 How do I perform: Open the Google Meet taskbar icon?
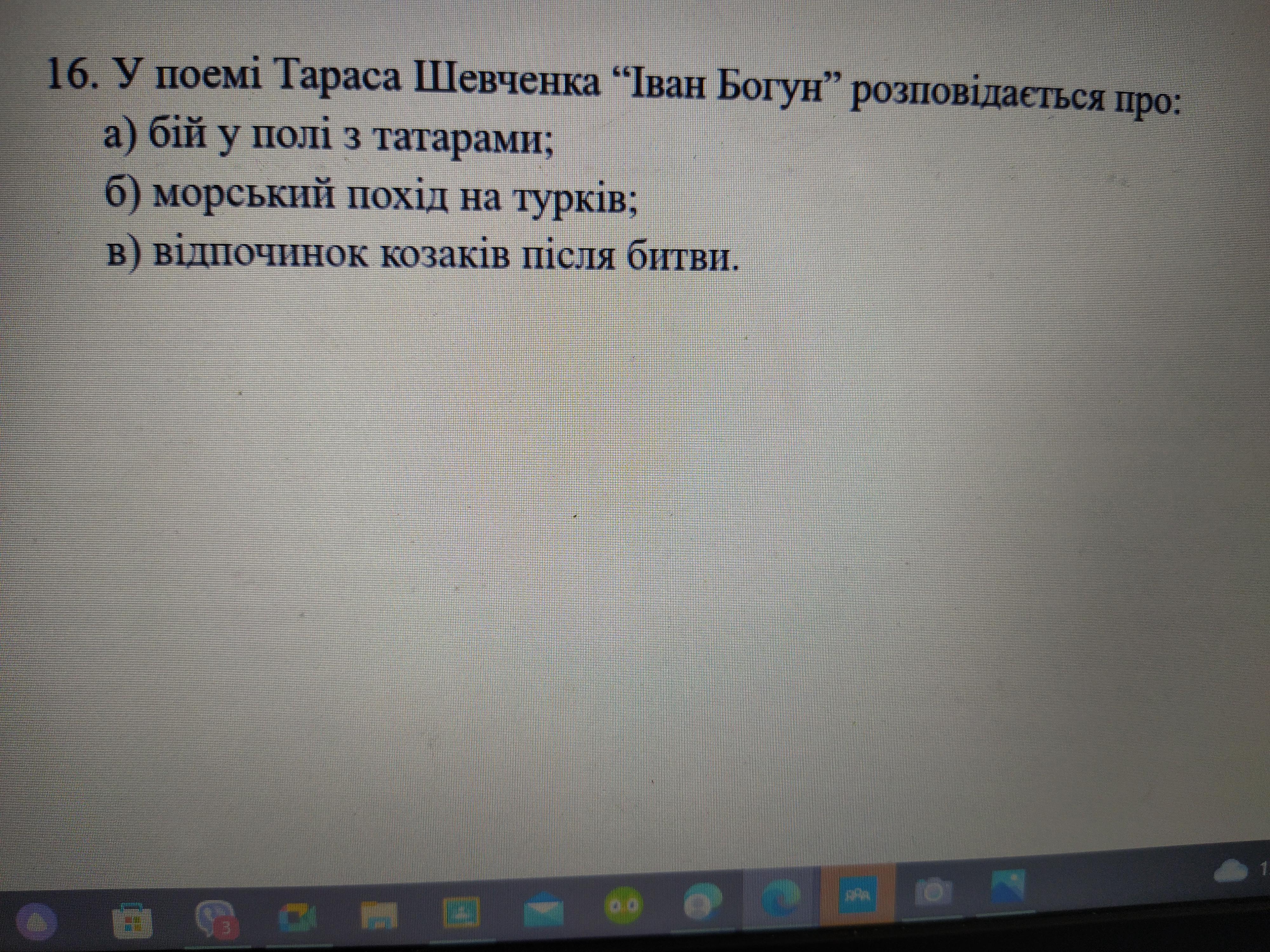pyautogui.click(x=297, y=918)
